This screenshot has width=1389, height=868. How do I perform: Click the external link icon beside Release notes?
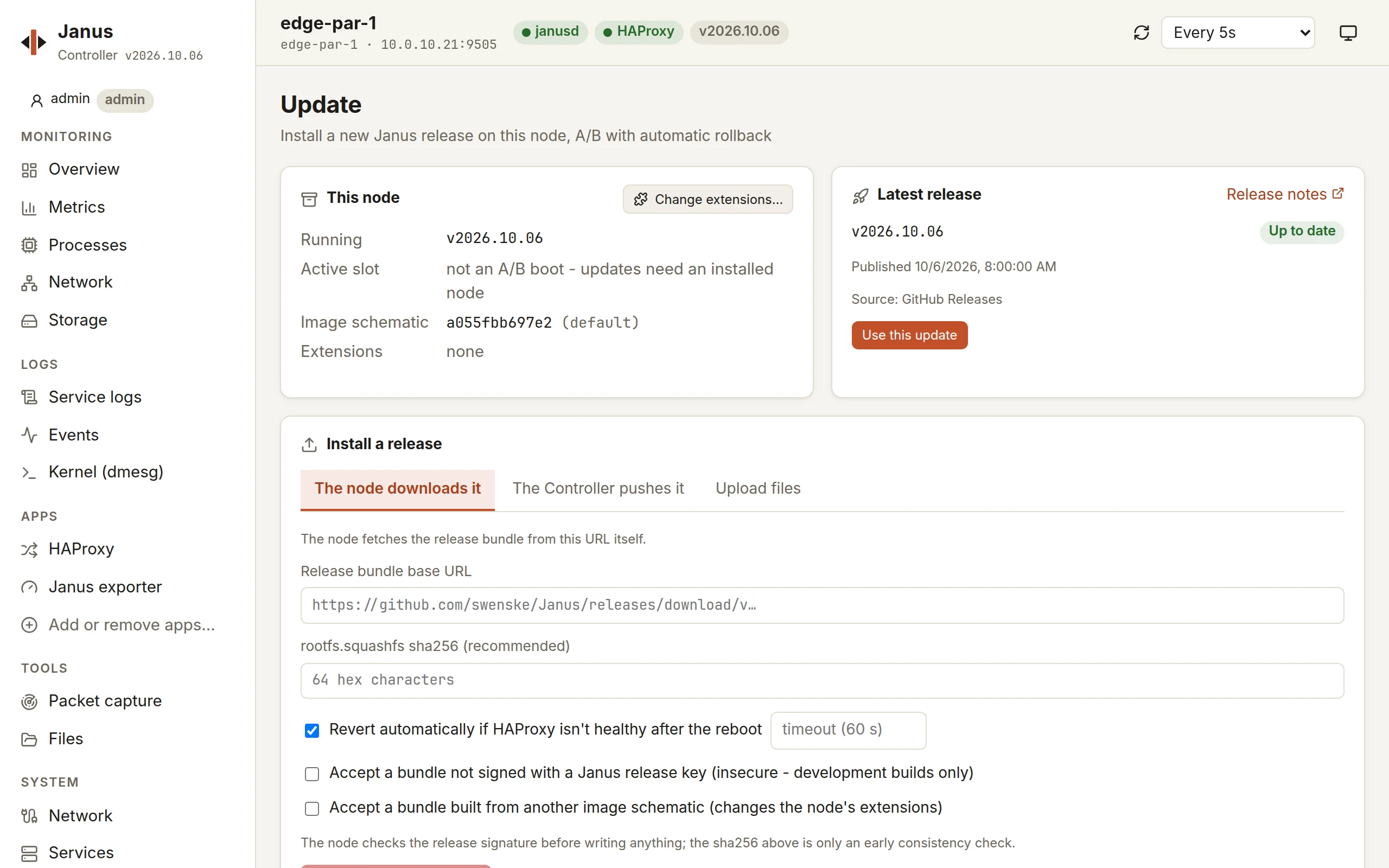[x=1337, y=194]
